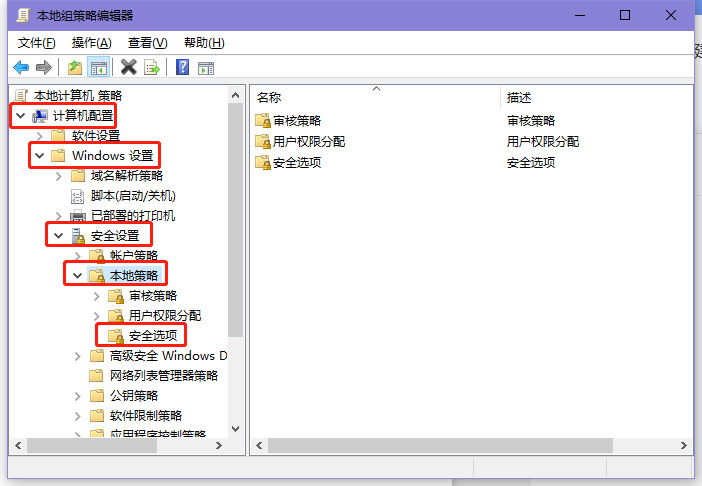Collapse the 安全设置 node
This screenshot has width=702, height=486.
[x=59, y=235]
